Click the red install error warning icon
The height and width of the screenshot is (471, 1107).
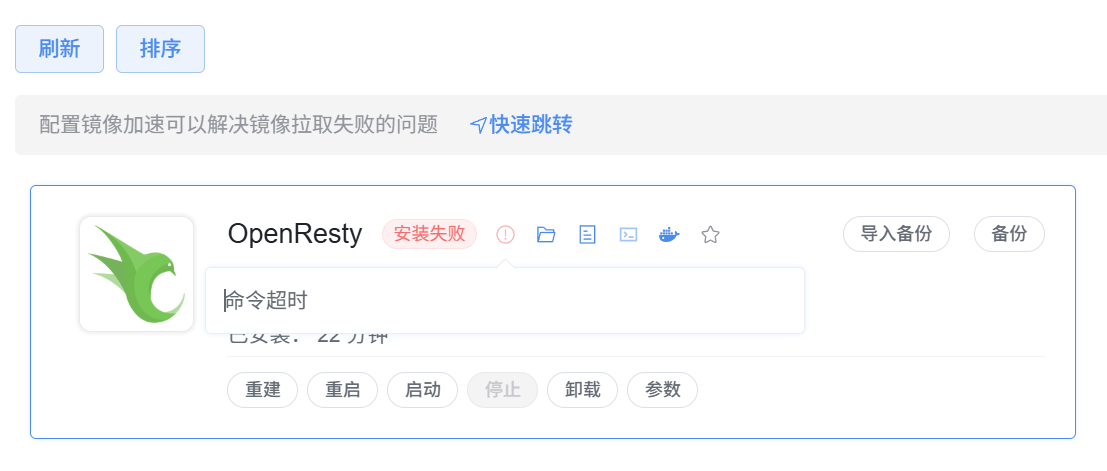coord(505,235)
